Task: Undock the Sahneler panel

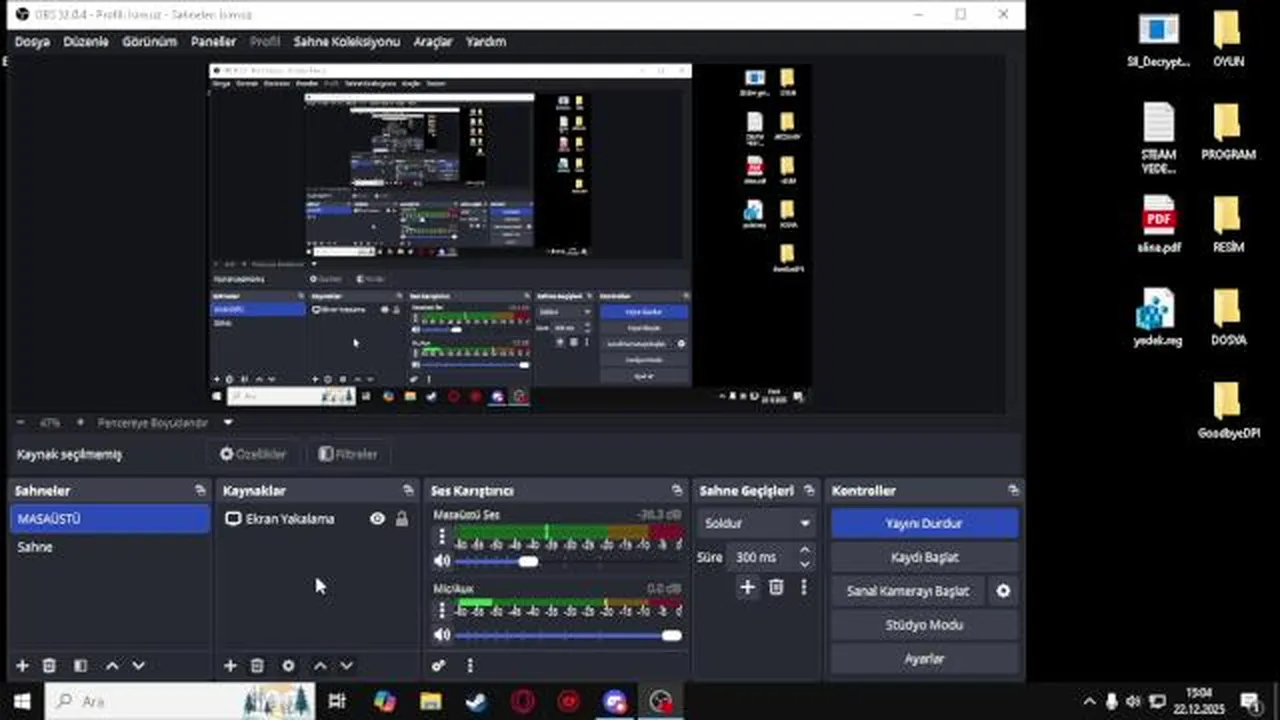Action: (200, 491)
